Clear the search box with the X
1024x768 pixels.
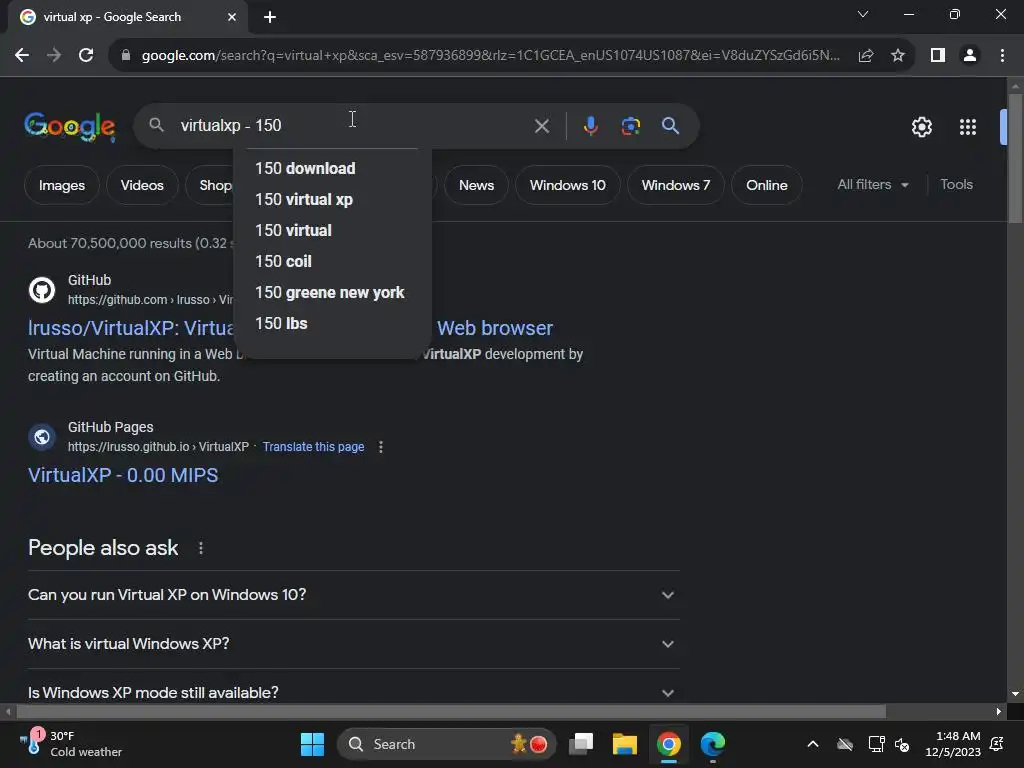pos(541,125)
